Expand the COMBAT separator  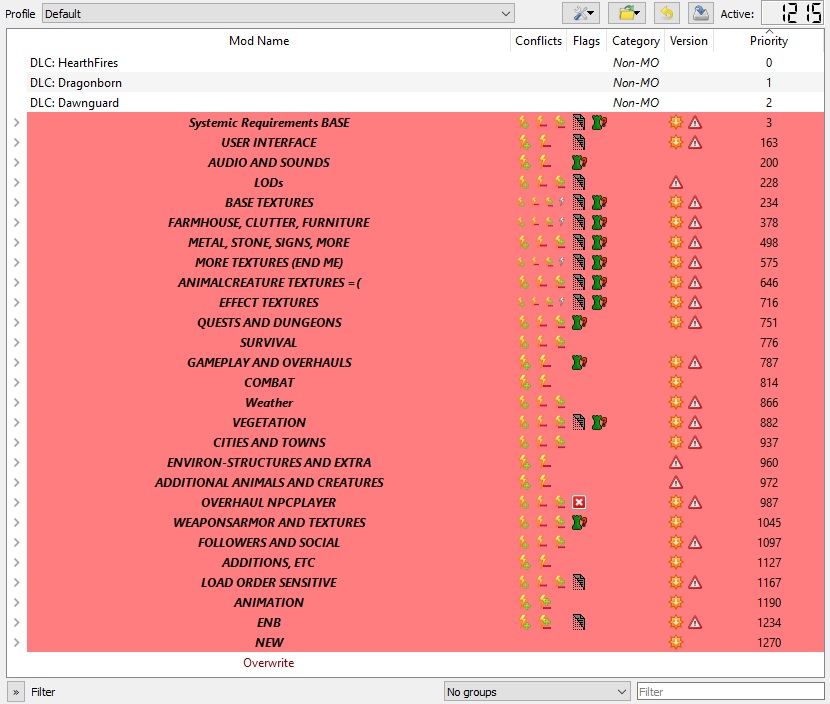[16, 383]
